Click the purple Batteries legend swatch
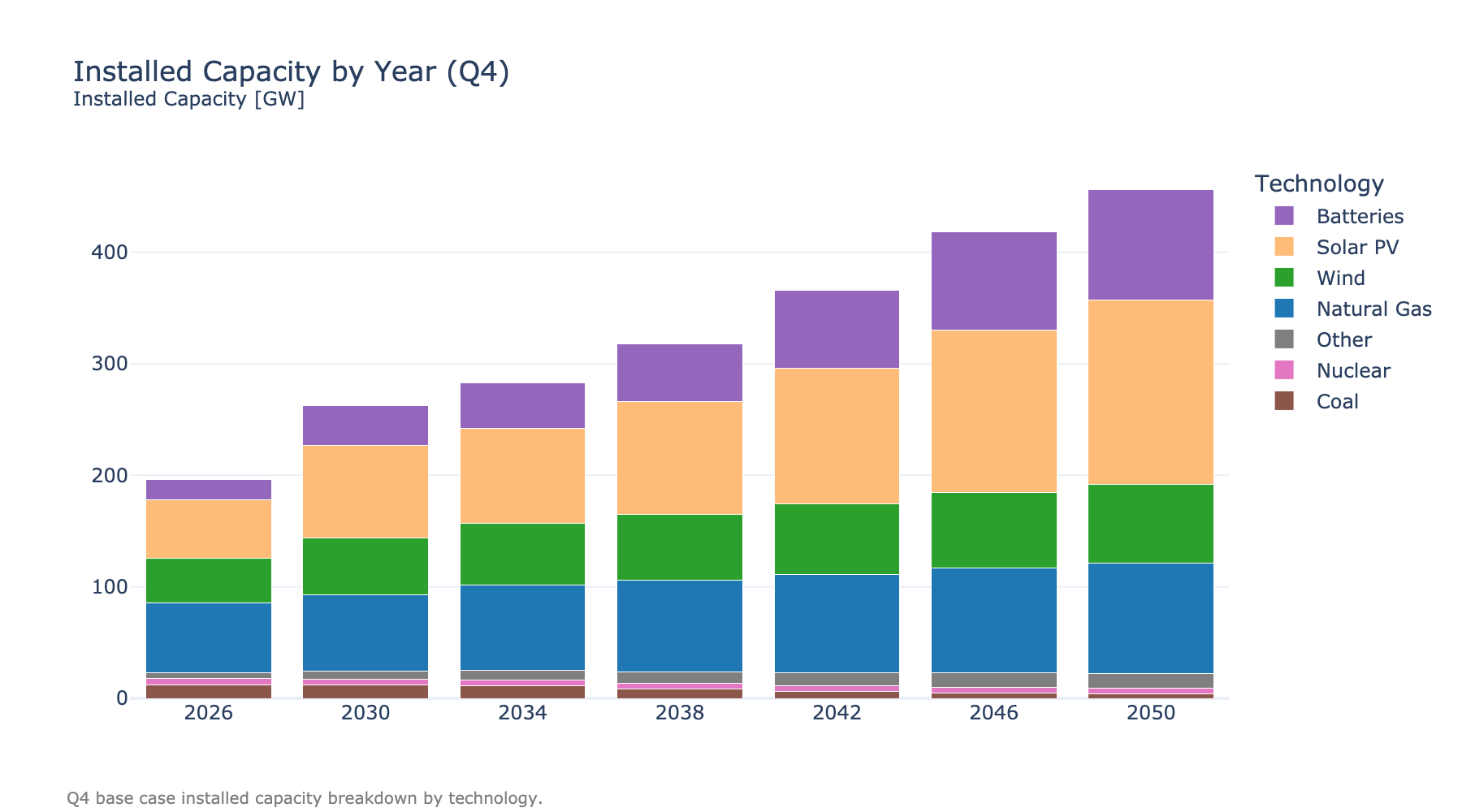The height and width of the screenshot is (812, 1462). coord(1283,216)
